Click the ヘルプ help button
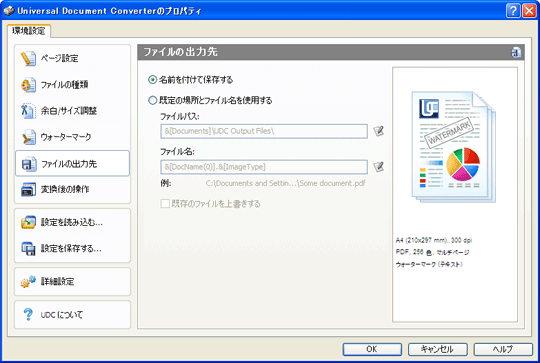This screenshot has height=363, width=540. coord(503,349)
